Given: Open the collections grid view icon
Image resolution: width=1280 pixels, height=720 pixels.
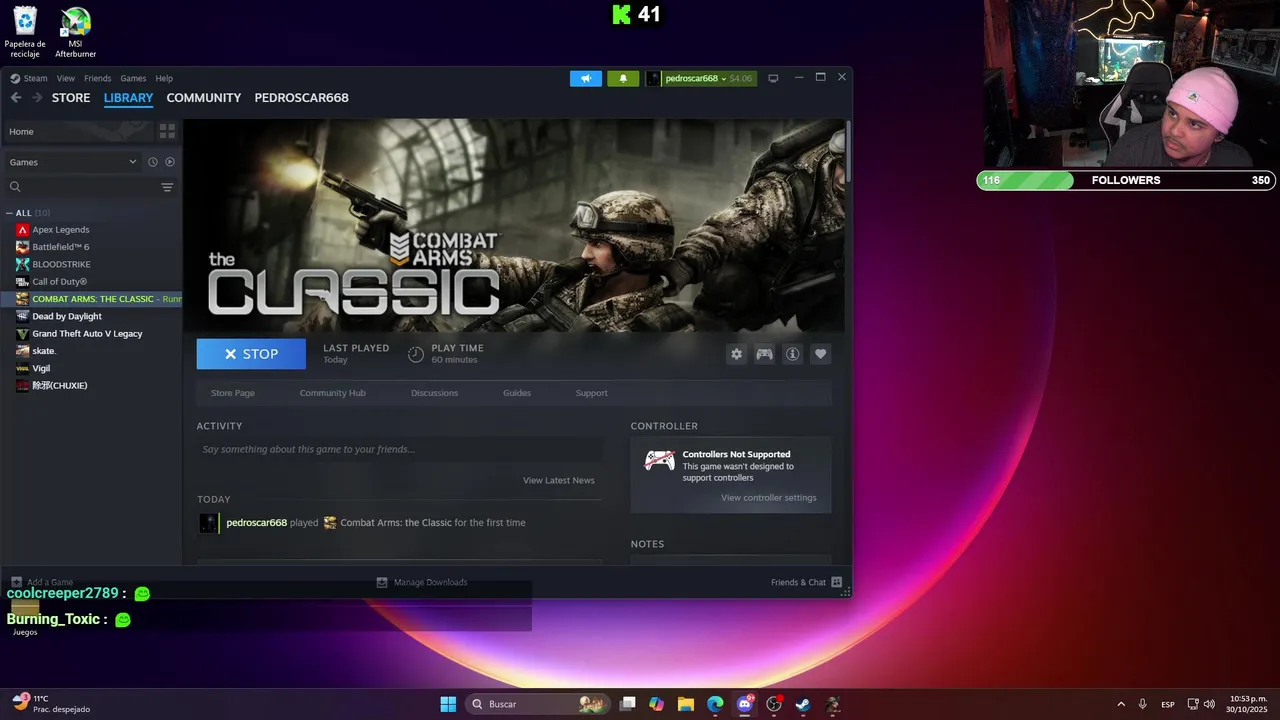Looking at the screenshot, I should (x=167, y=131).
